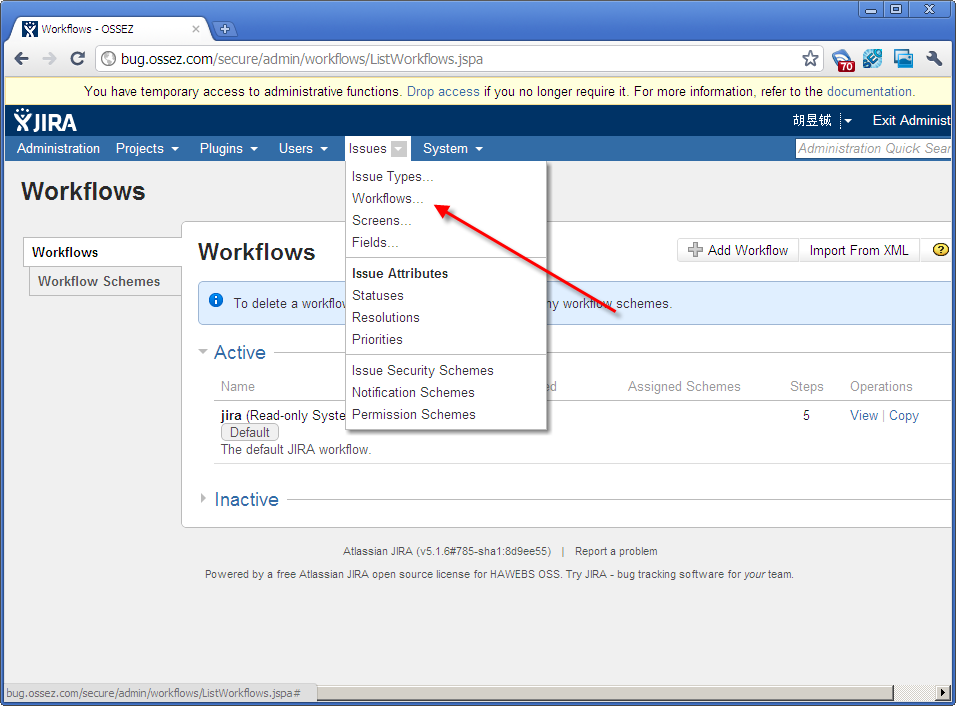This screenshot has height=706, width=956.
Task: Open the Plugins dropdown menu
Action: [229, 149]
